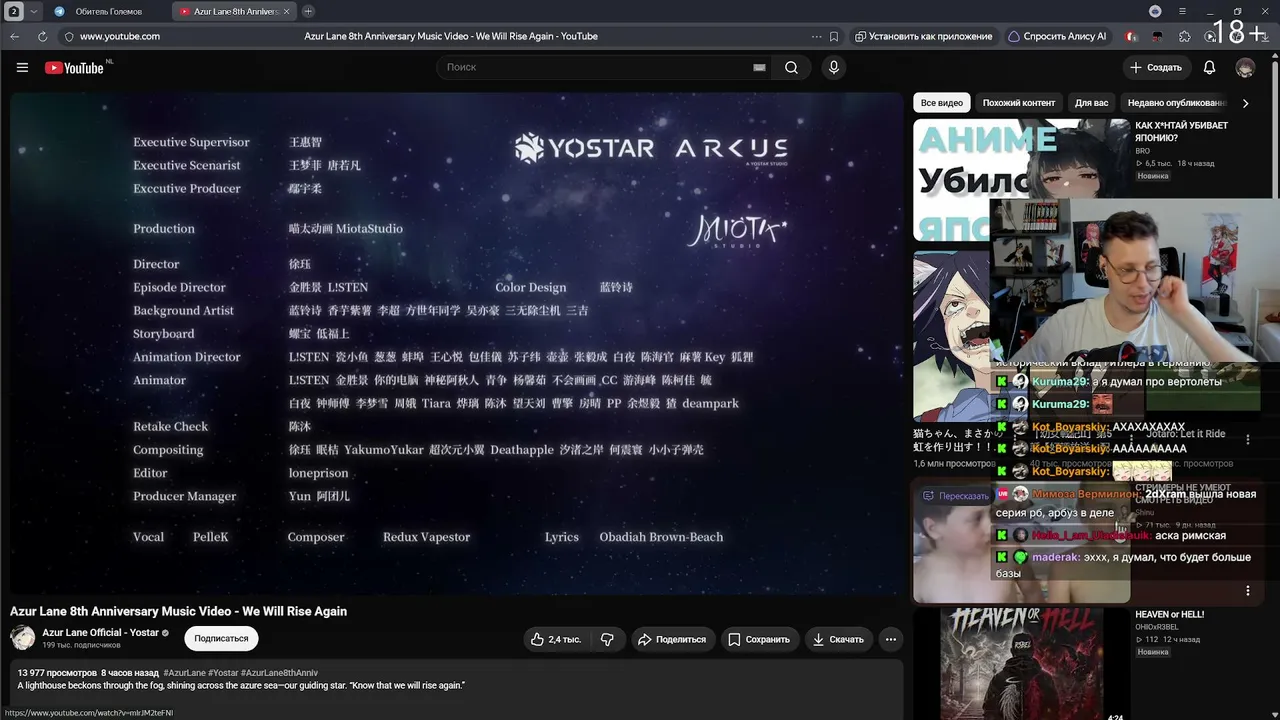Click the search magnifier button
Viewport: 1280px width, 720px height.
(791, 67)
